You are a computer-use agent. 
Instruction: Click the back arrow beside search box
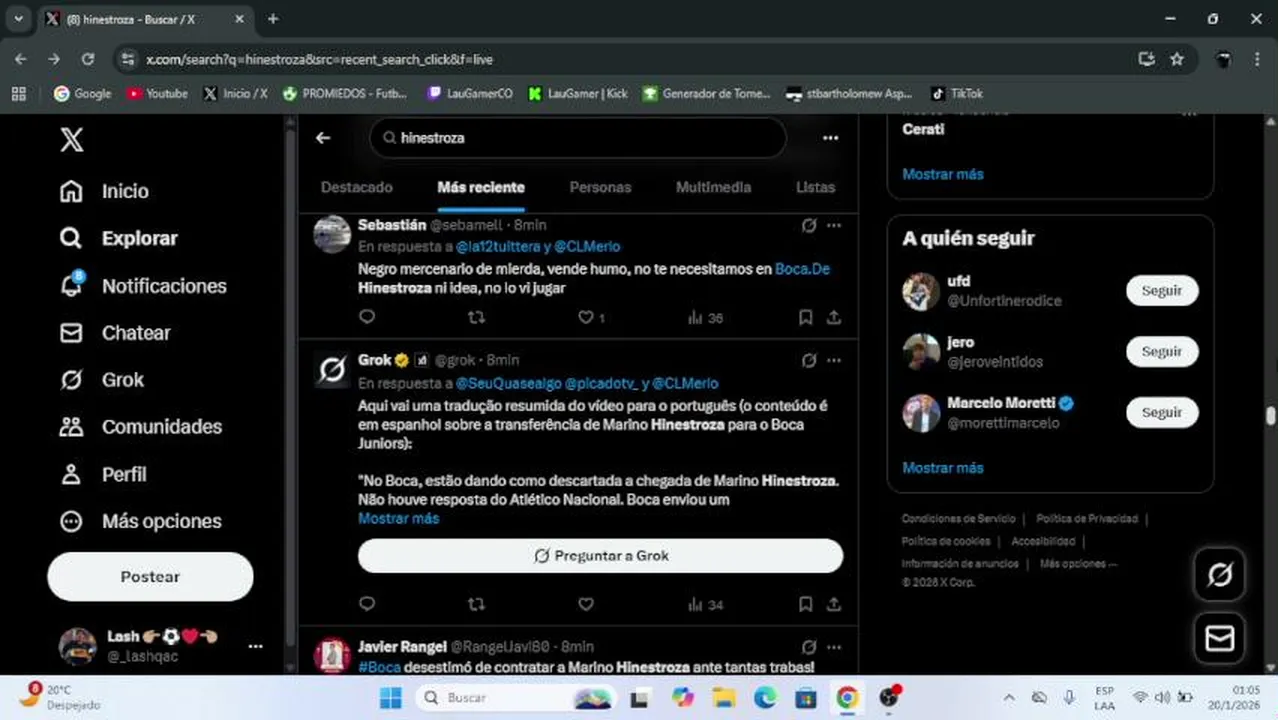pyautogui.click(x=323, y=138)
